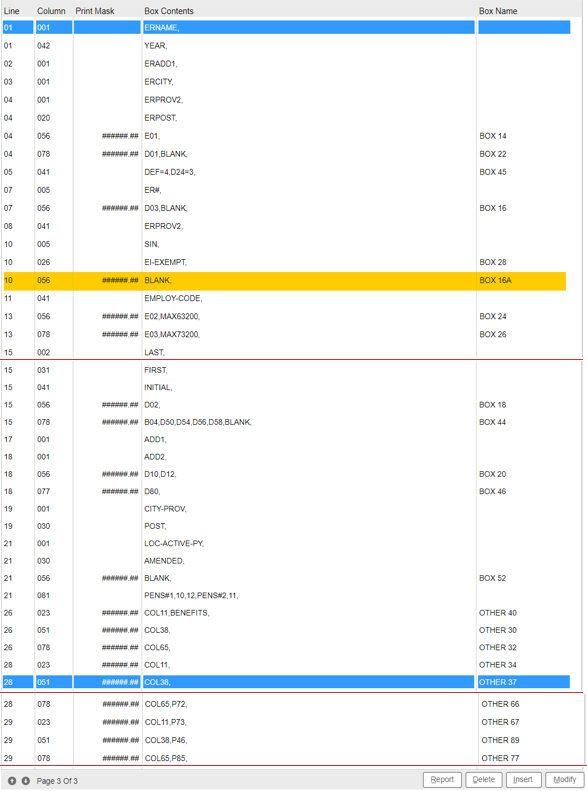Click the Delete button
This screenshot has width=587, height=791.
(x=484, y=779)
